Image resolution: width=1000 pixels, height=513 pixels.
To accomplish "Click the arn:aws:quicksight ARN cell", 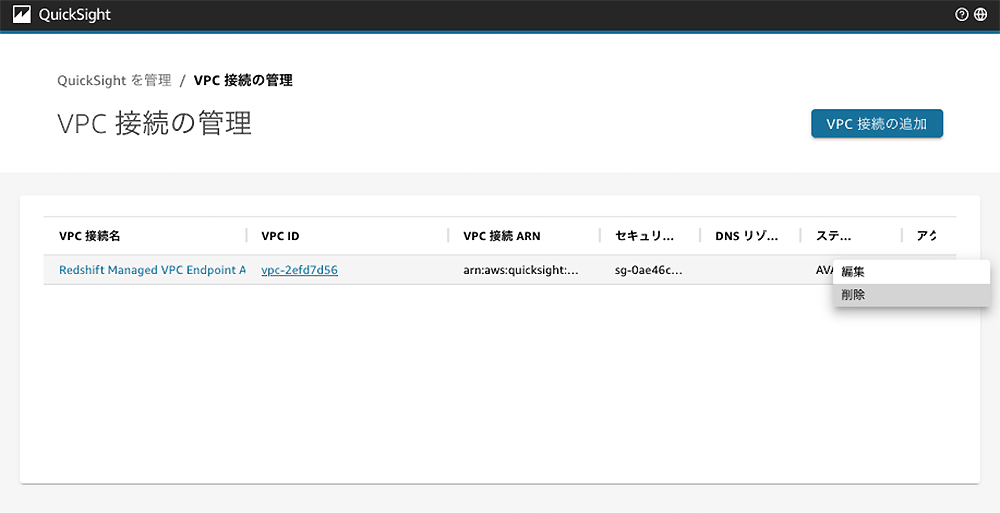I will [521, 270].
